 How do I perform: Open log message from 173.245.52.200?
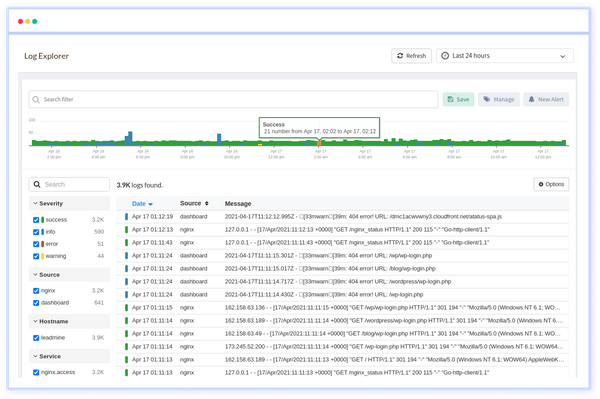[x=342, y=347]
